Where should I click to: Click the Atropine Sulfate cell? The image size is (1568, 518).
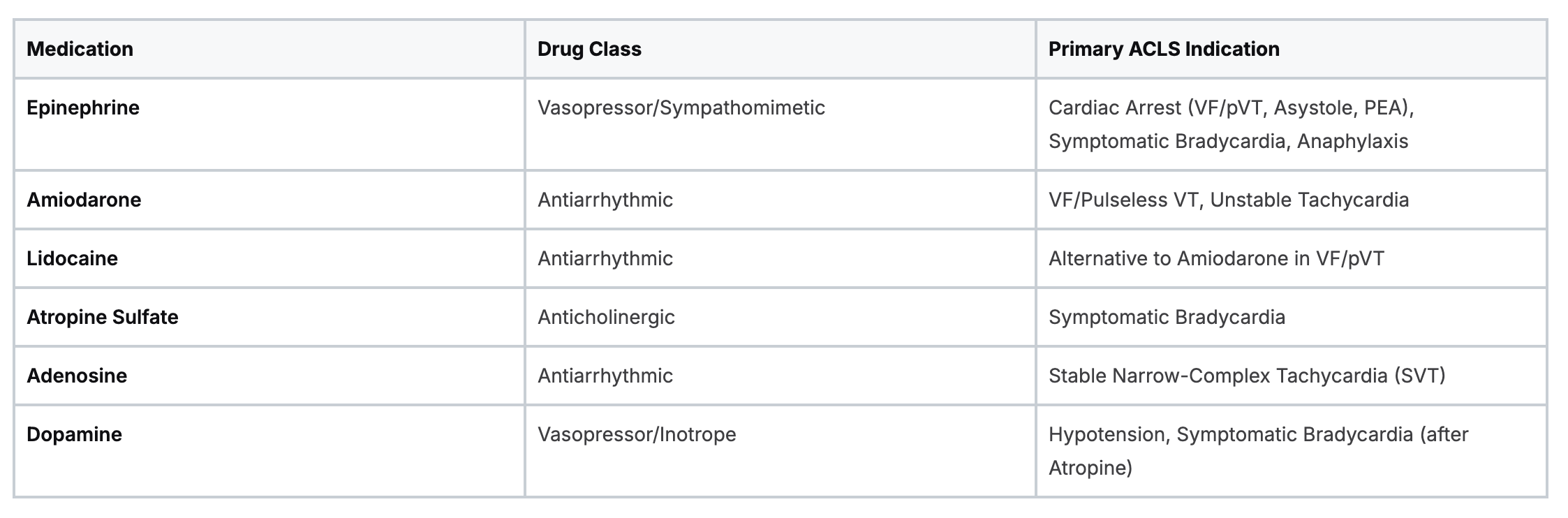103,317
